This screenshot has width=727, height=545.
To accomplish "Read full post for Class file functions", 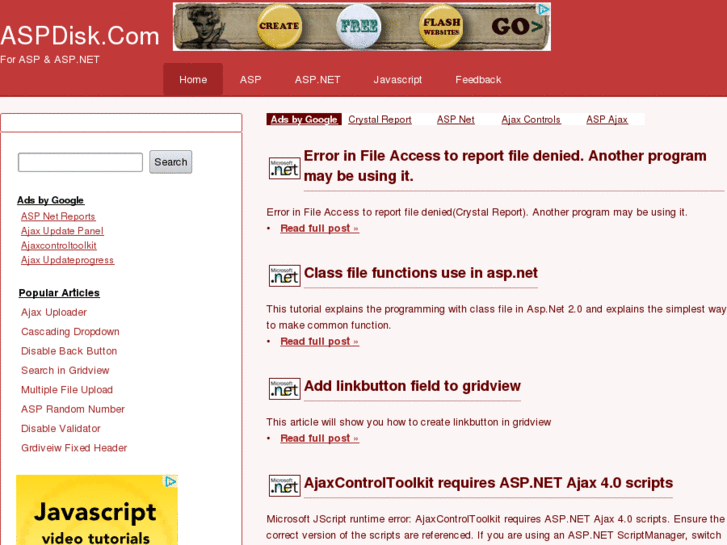I will coord(319,342).
